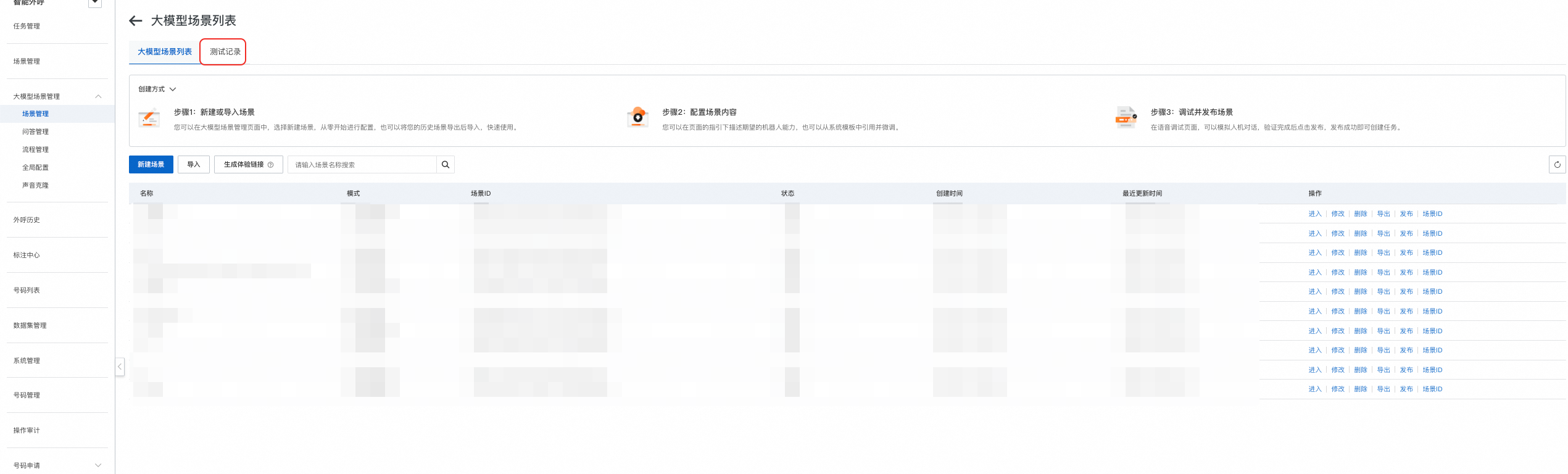Screen dimensions: 1568x474
Task: Open the dropdown arrow at the sidebar top
Action: 95,3
